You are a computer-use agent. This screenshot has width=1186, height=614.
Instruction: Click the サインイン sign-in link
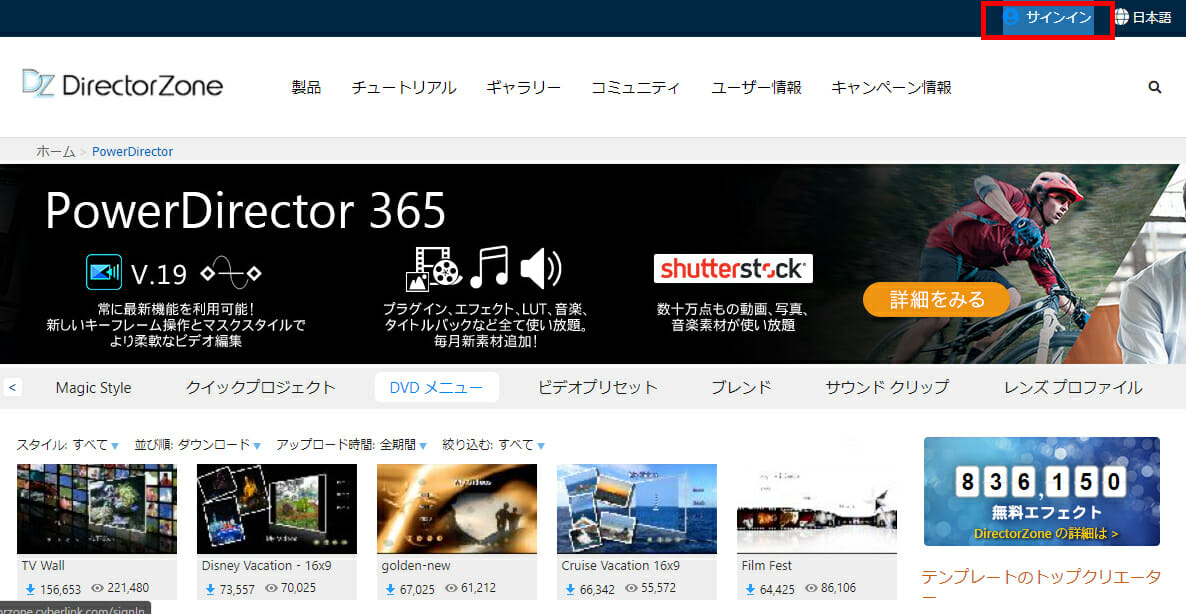click(1058, 17)
